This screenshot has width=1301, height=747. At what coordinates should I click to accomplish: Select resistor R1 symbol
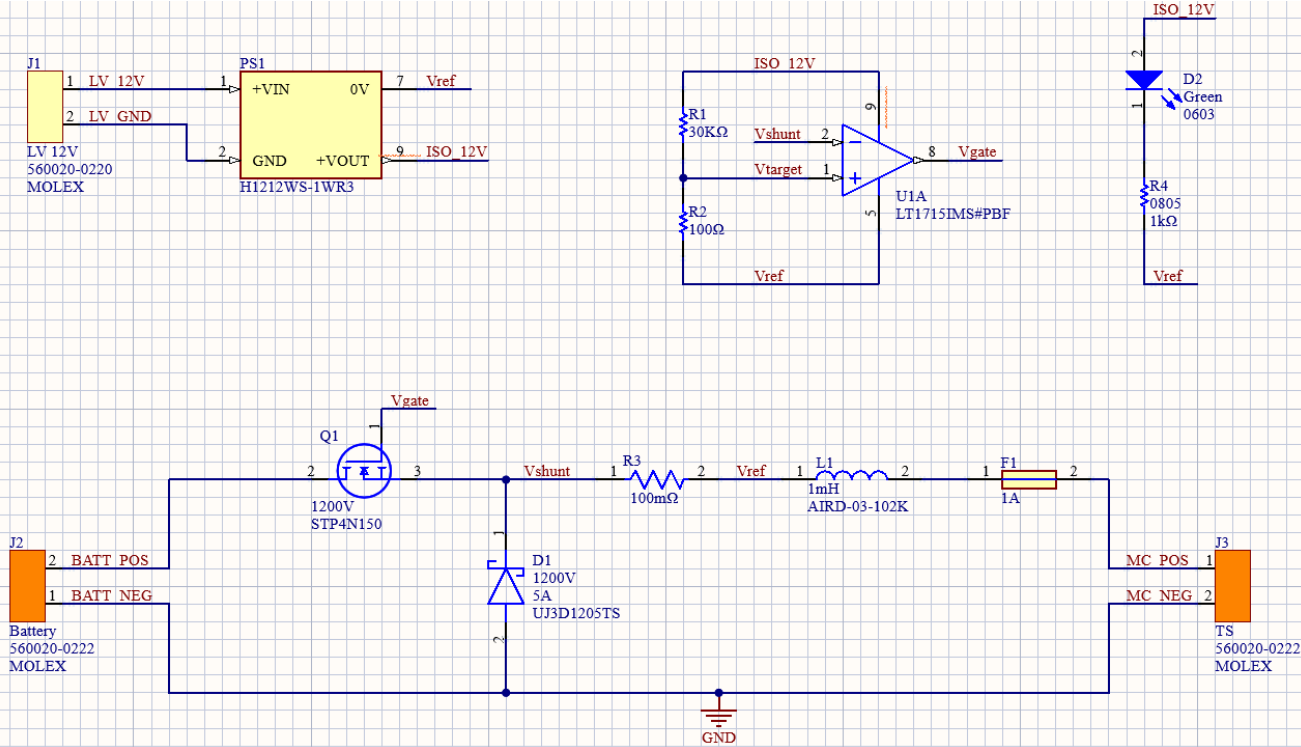coord(683,124)
